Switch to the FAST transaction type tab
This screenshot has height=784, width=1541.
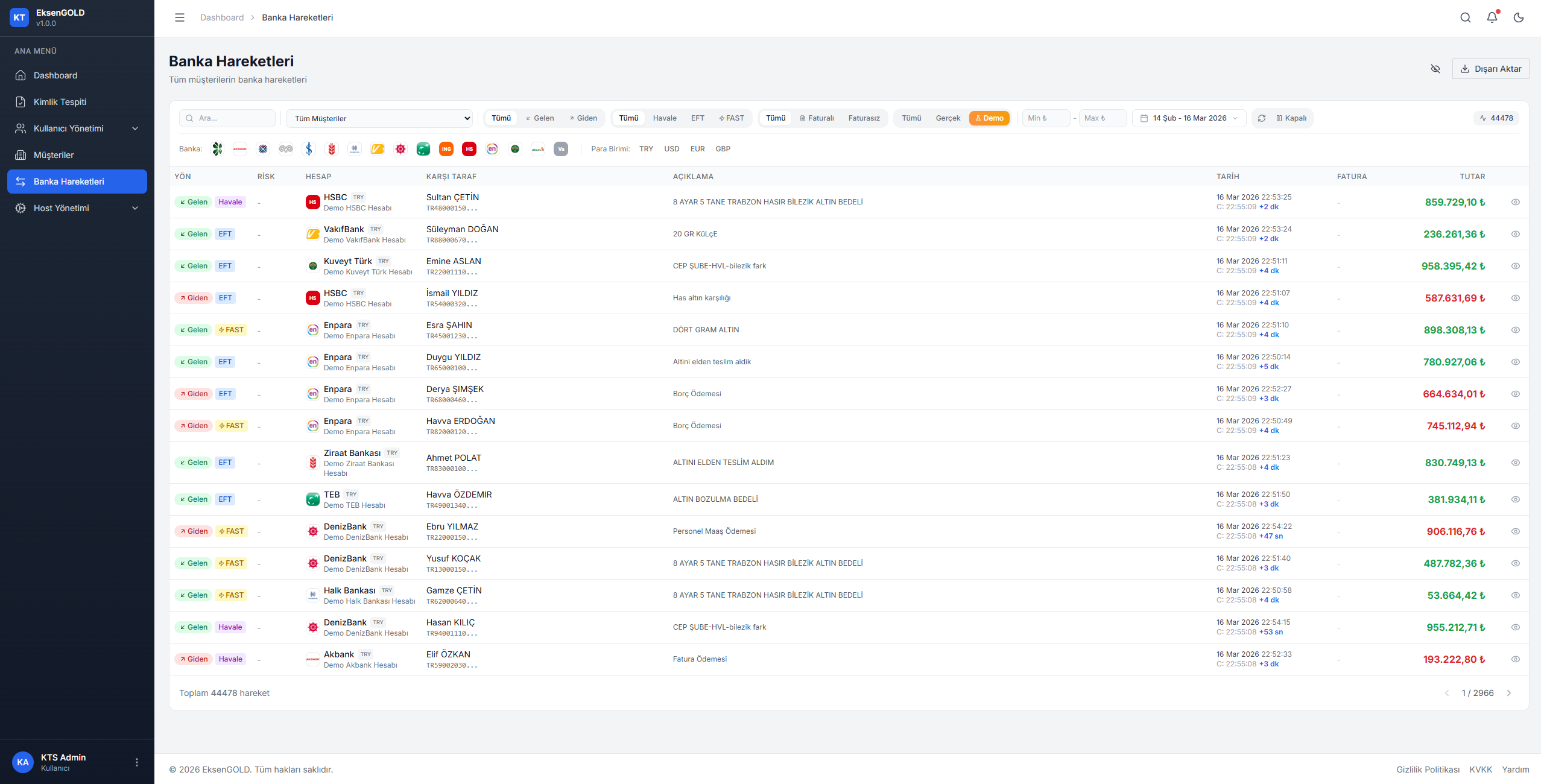click(731, 118)
